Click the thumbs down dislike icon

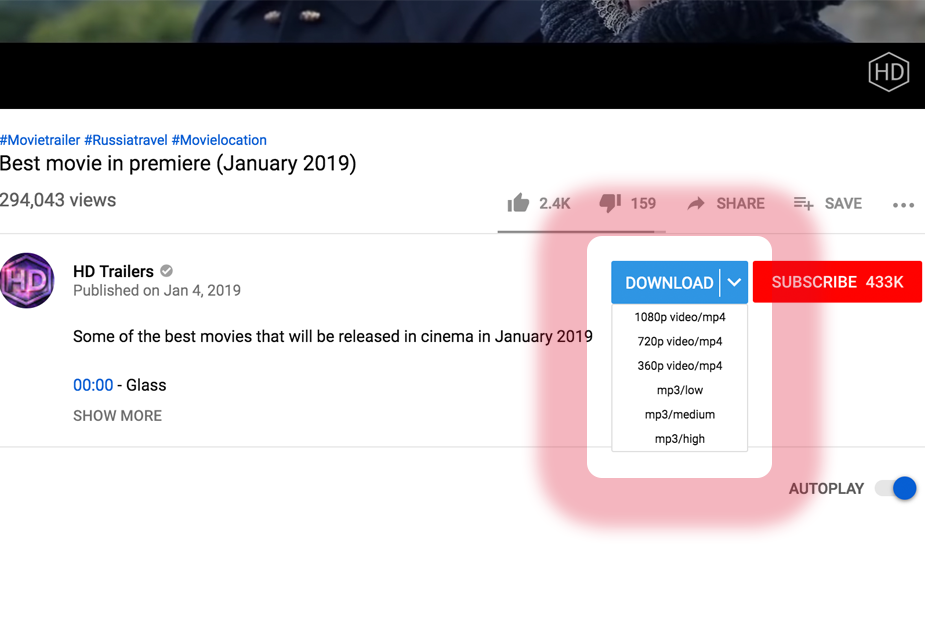click(610, 203)
